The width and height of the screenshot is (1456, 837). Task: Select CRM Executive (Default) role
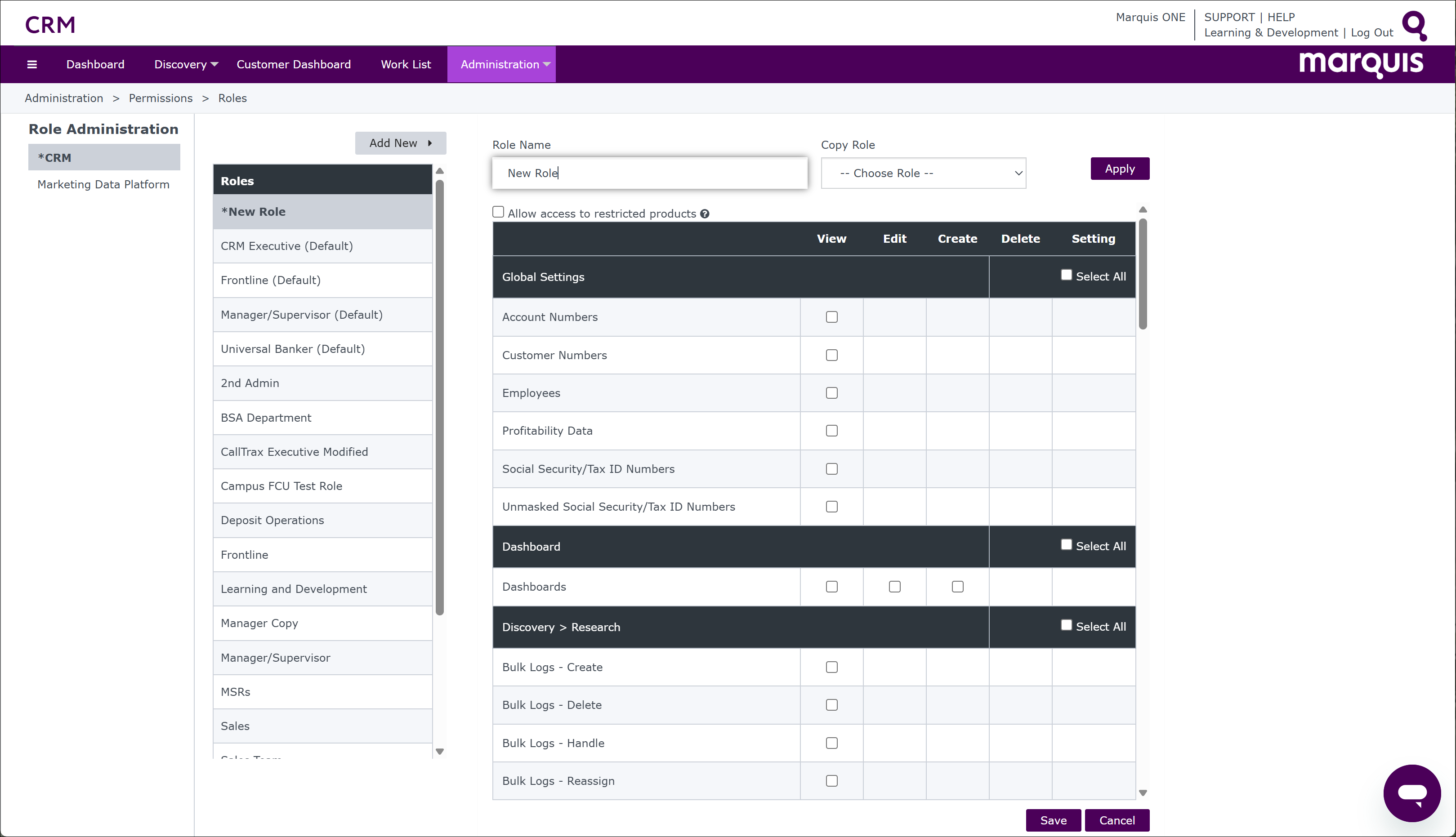[322, 246]
